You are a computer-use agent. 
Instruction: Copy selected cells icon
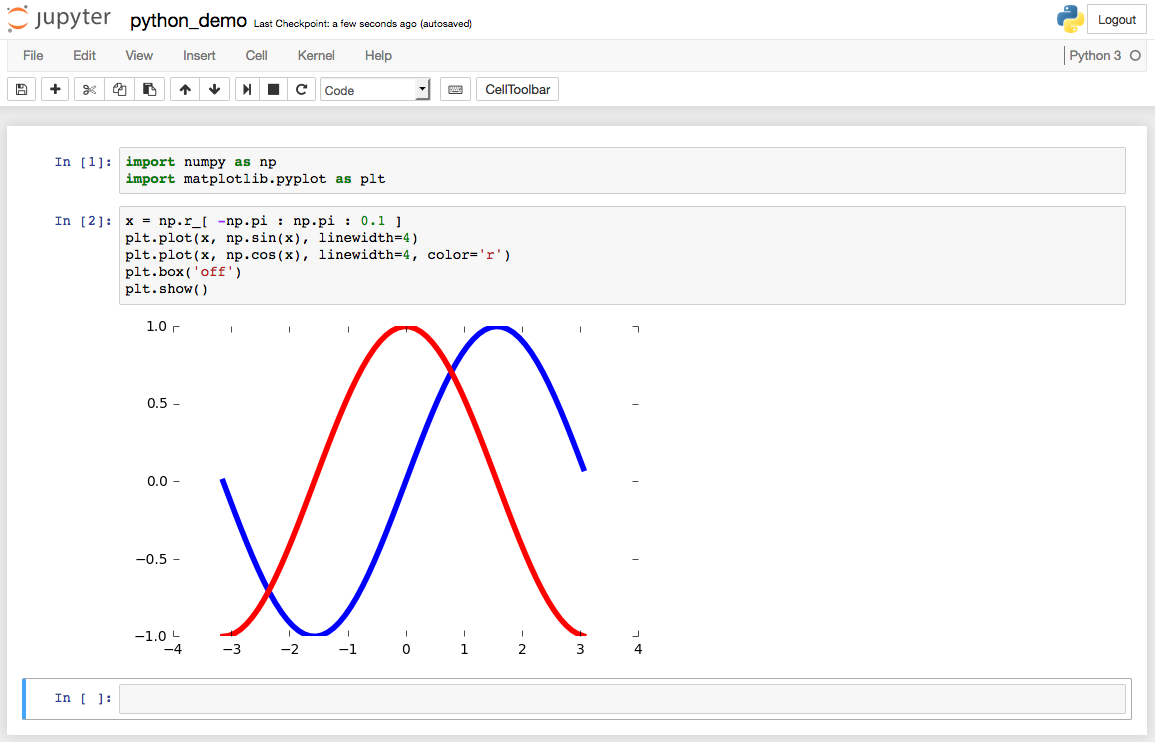pos(119,90)
